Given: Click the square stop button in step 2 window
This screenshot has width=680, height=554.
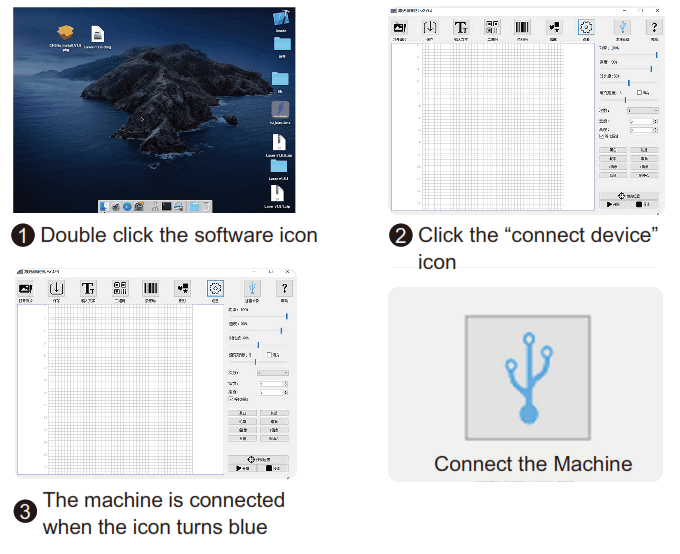Looking at the screenshot, I should [644, 204].
